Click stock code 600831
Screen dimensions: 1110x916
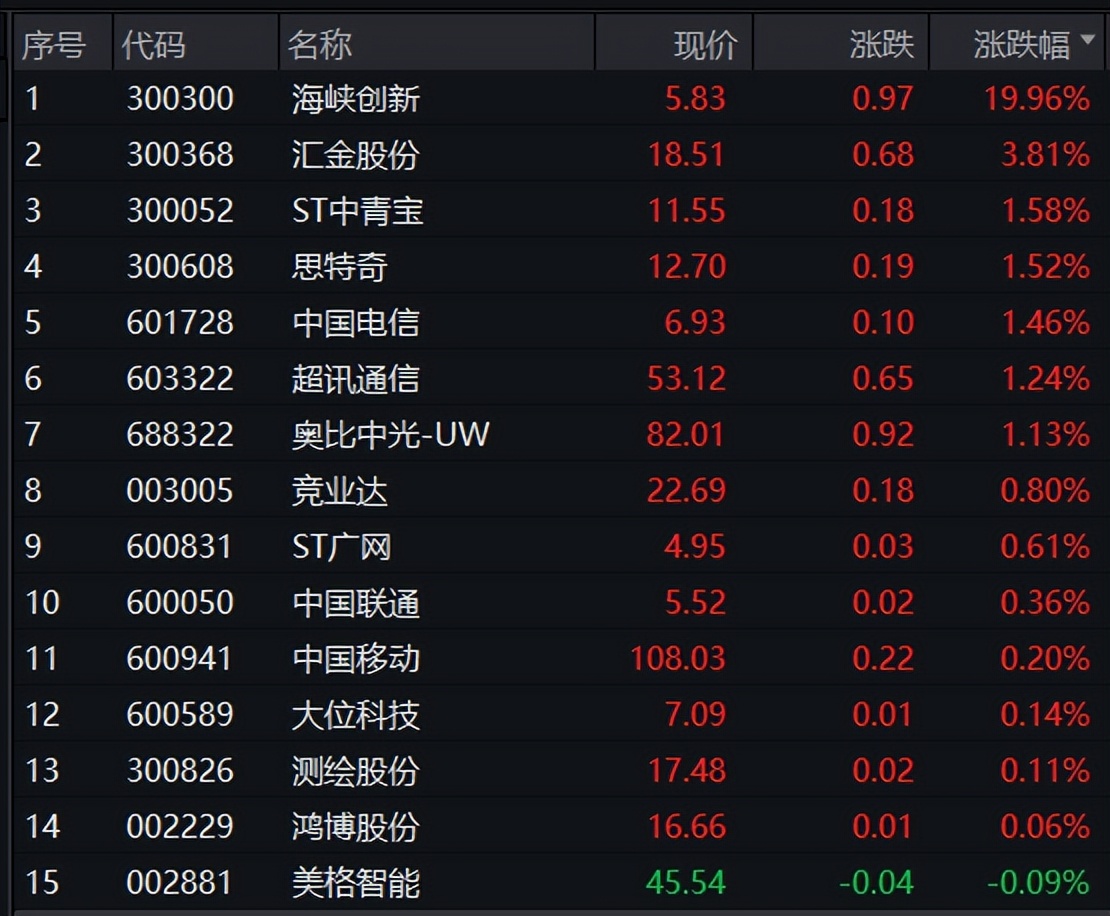pos(180,546)
